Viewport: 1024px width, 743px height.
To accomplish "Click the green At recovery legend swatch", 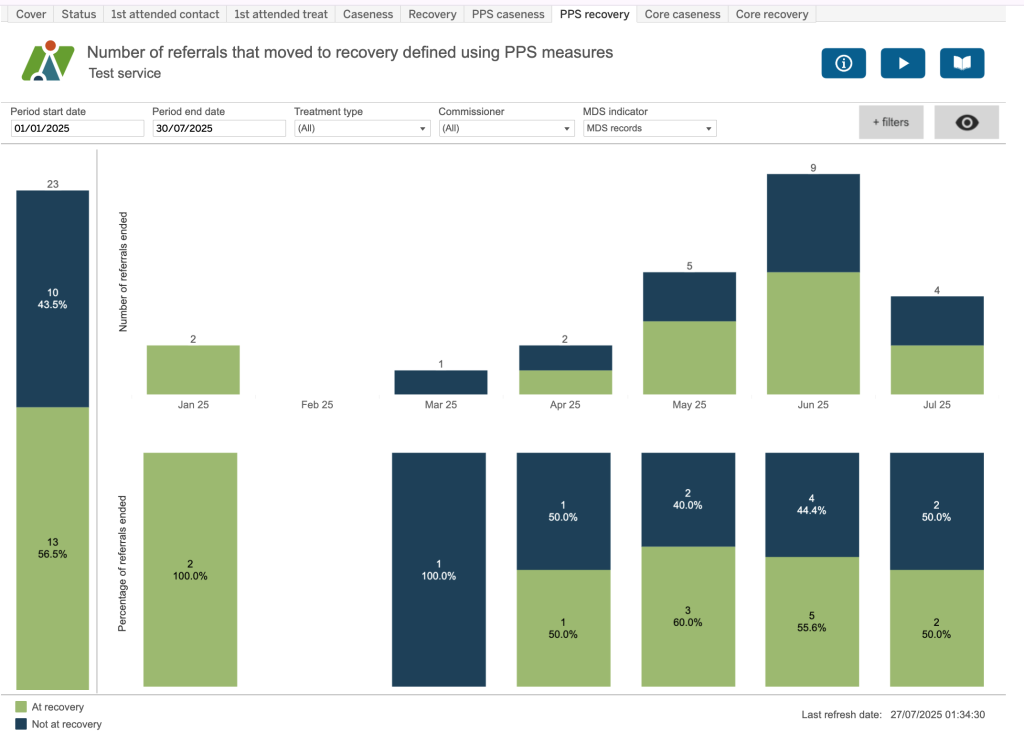I will [x=22, y=707].
